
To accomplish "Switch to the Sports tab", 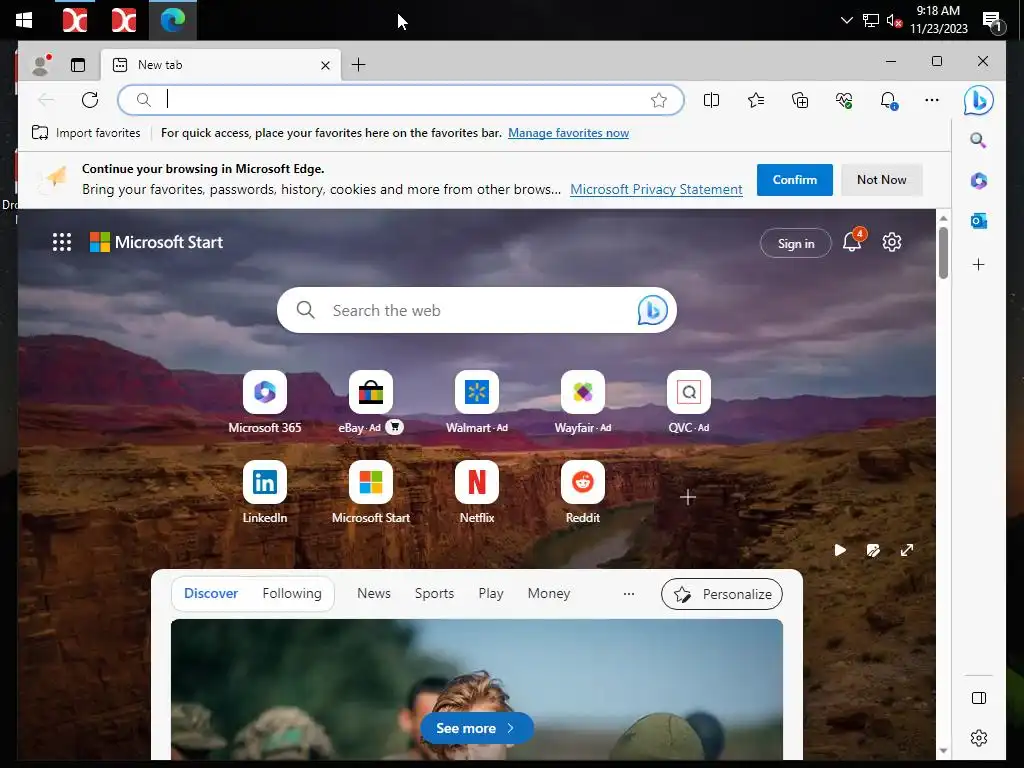I will tap(434, 594).
